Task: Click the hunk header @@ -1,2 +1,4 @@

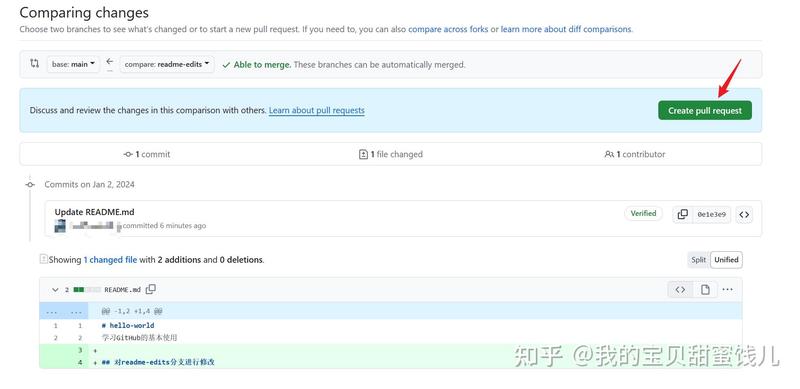Action: [x=132, y=311]
